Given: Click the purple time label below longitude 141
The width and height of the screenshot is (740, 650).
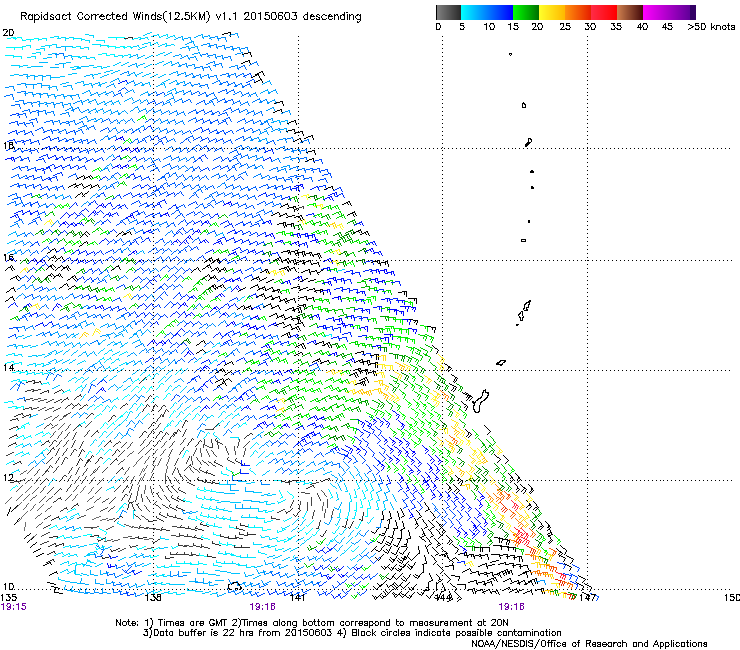Looking at the screenshot, I should coord(262,607).
